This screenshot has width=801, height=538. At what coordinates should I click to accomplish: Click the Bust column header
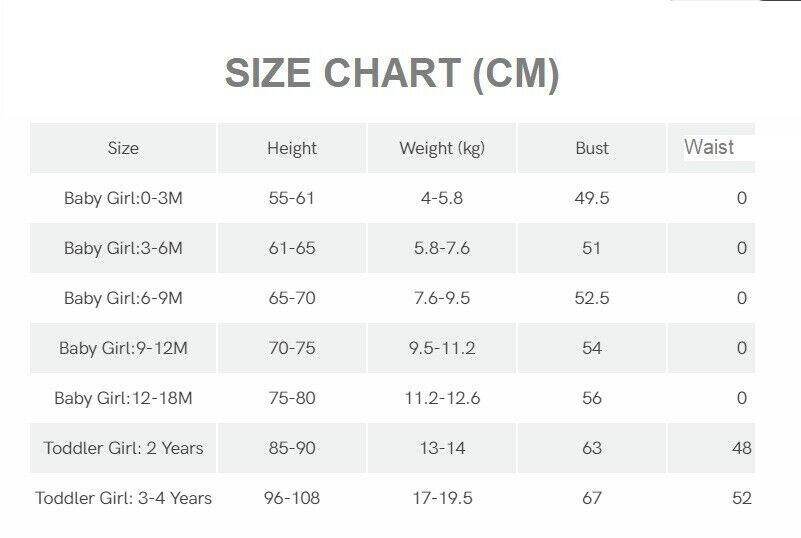(592, 148)
